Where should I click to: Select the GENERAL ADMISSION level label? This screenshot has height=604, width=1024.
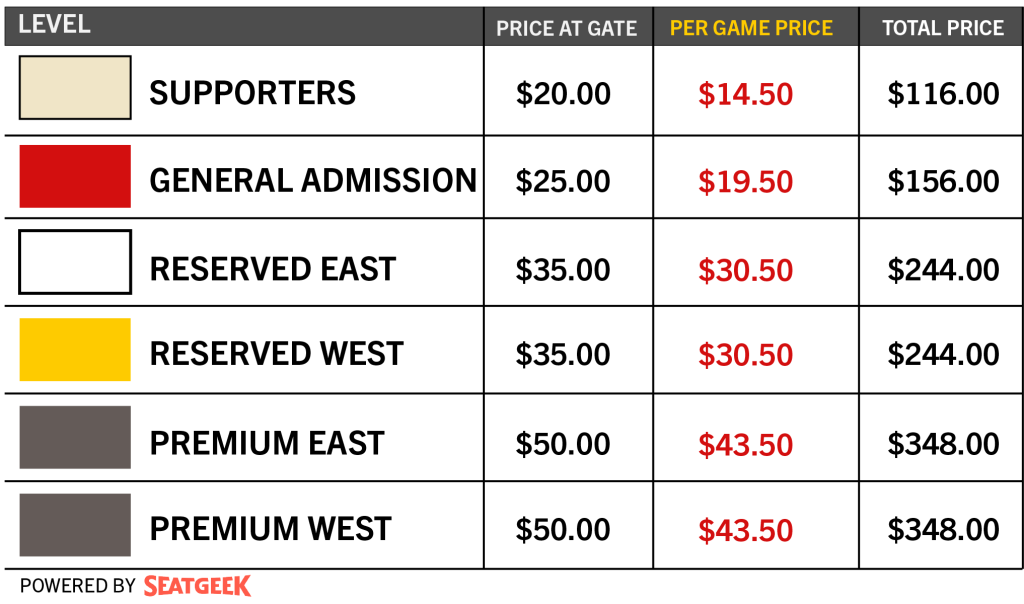pyautogui.click(x=313, y=180)
